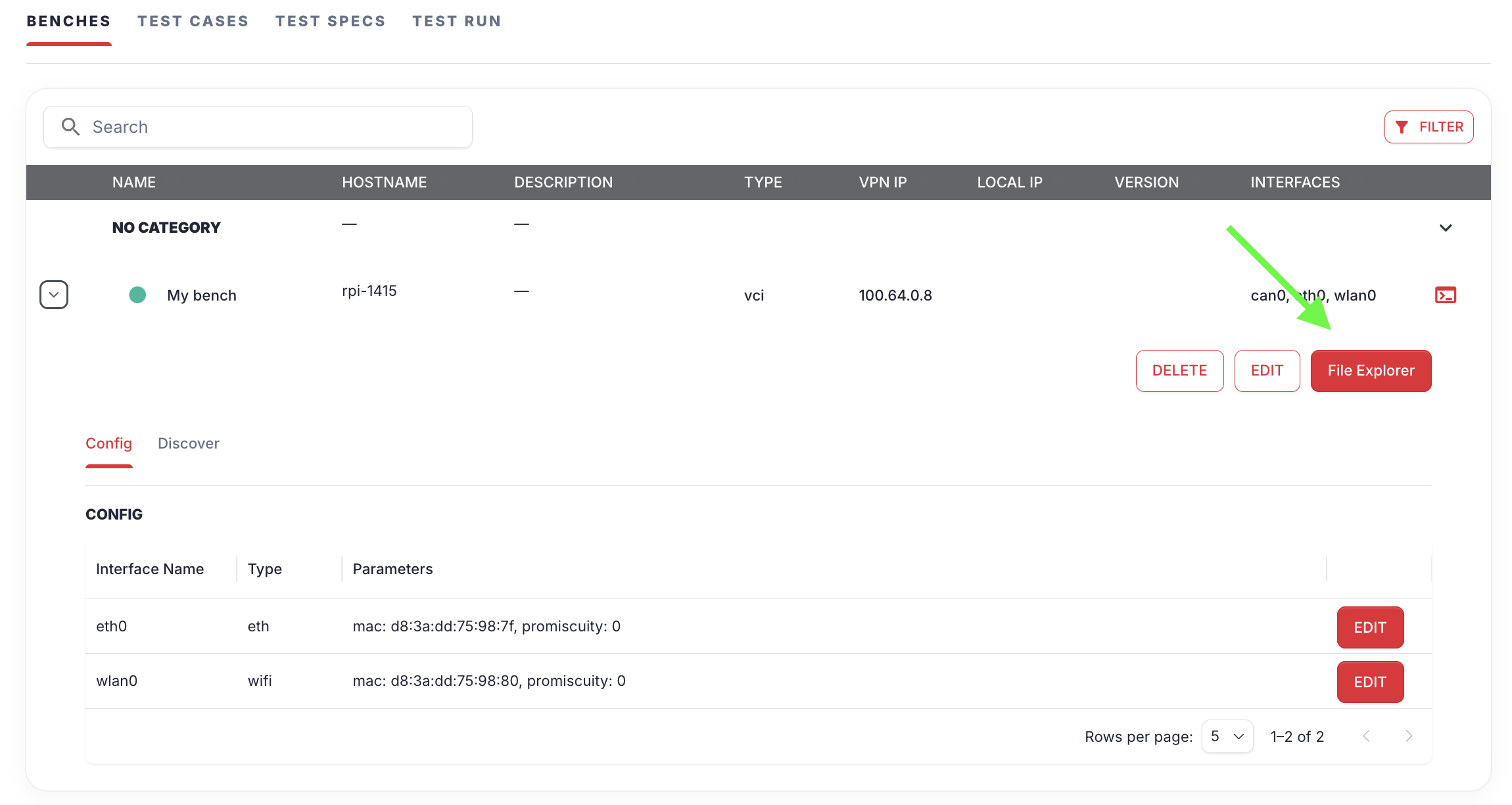The image size is (1512, 805).
Task: Edit the eth0 interface row
Action: (1369, 627)
